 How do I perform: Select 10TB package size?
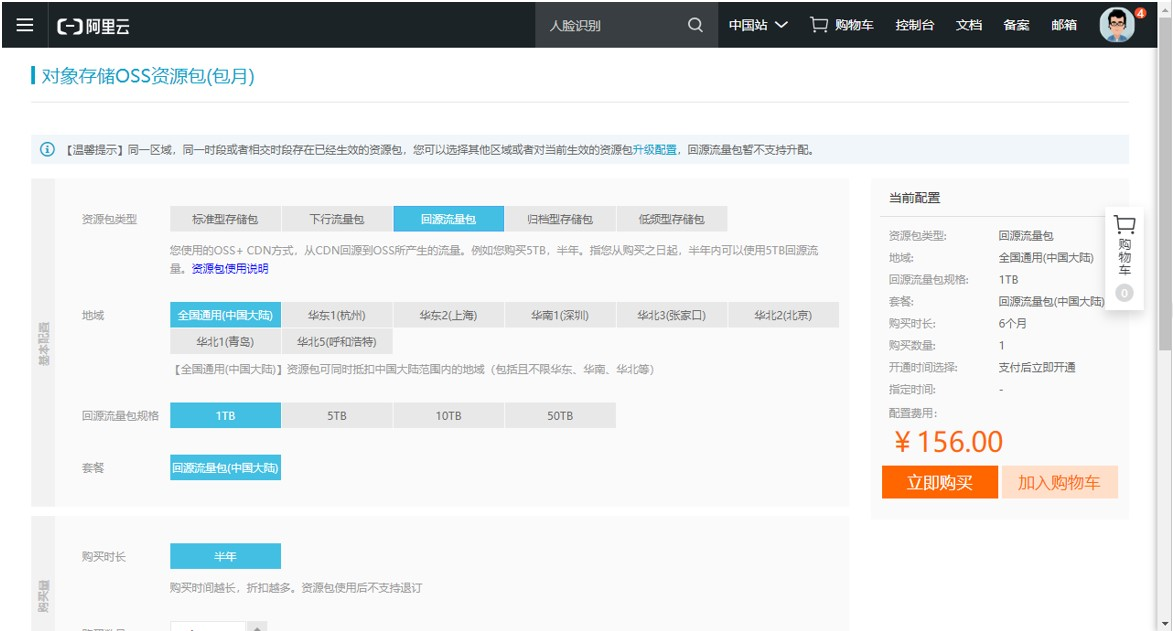[448, 415]
